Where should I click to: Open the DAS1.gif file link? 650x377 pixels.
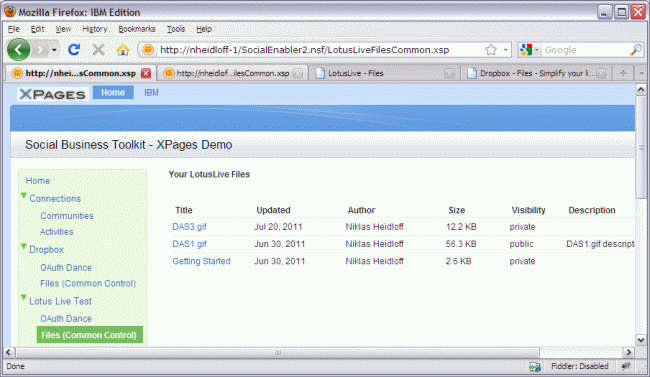click(189, 244)
